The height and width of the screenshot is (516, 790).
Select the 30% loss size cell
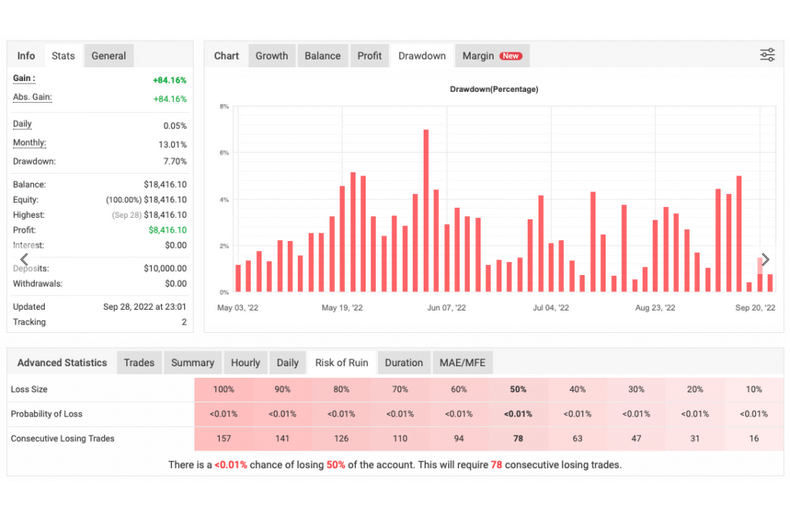[636, 389]
